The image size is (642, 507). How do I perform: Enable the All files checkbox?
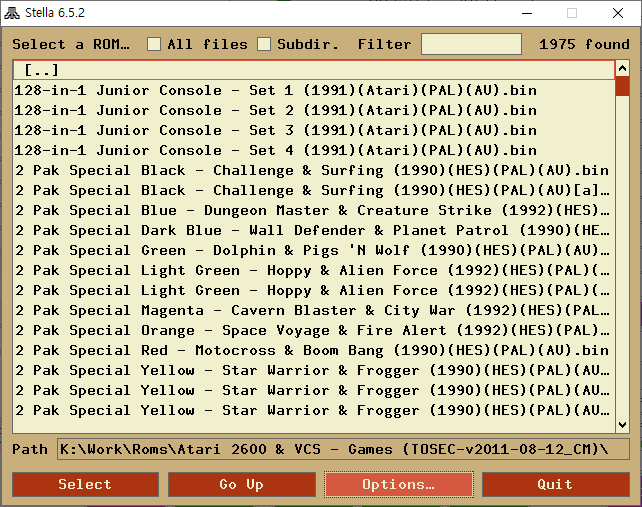click(x=154, y=44)
